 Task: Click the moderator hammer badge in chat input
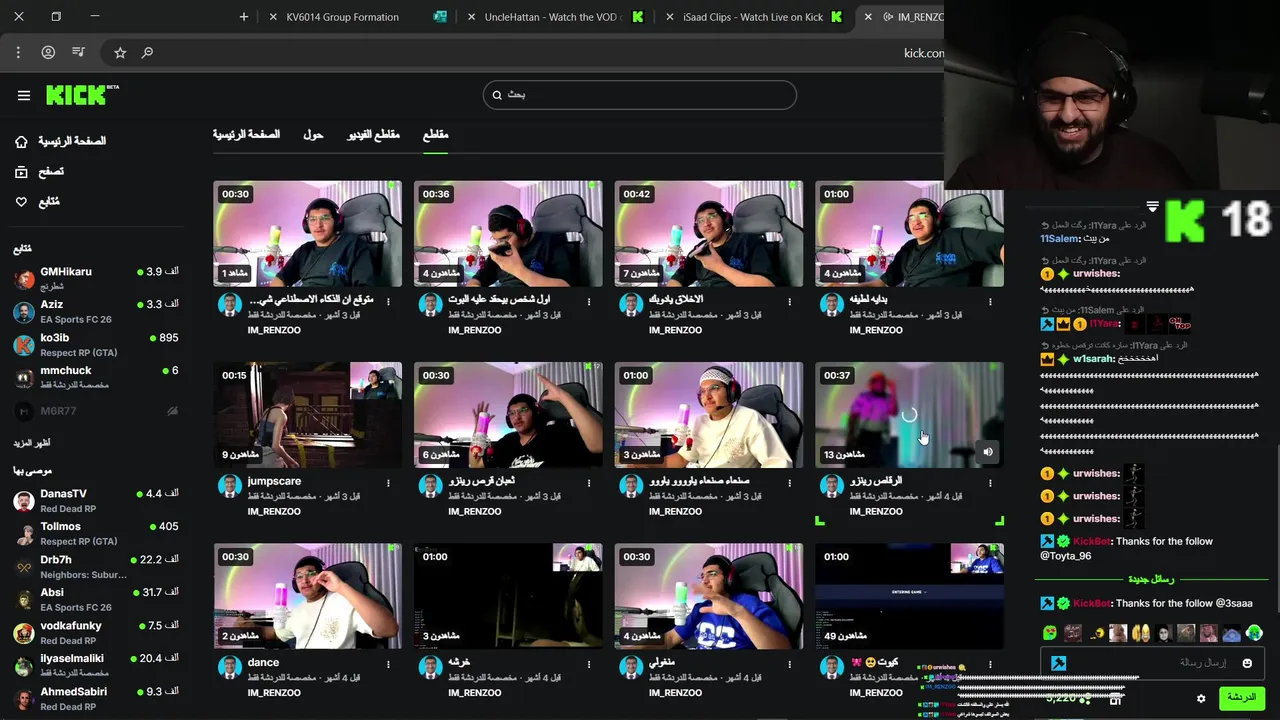point(1058,663)
